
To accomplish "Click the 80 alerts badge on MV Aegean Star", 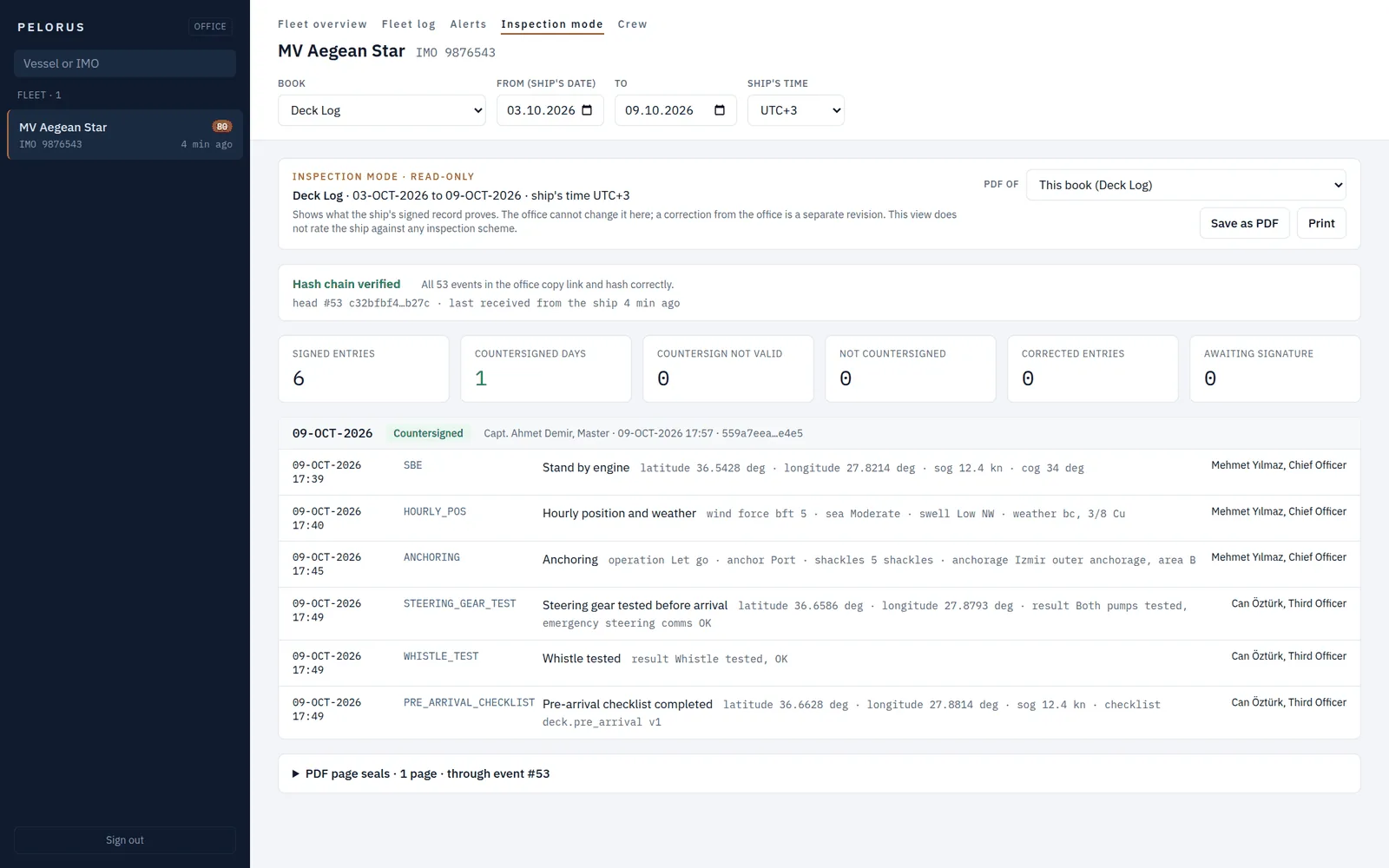I will (222, 127).
